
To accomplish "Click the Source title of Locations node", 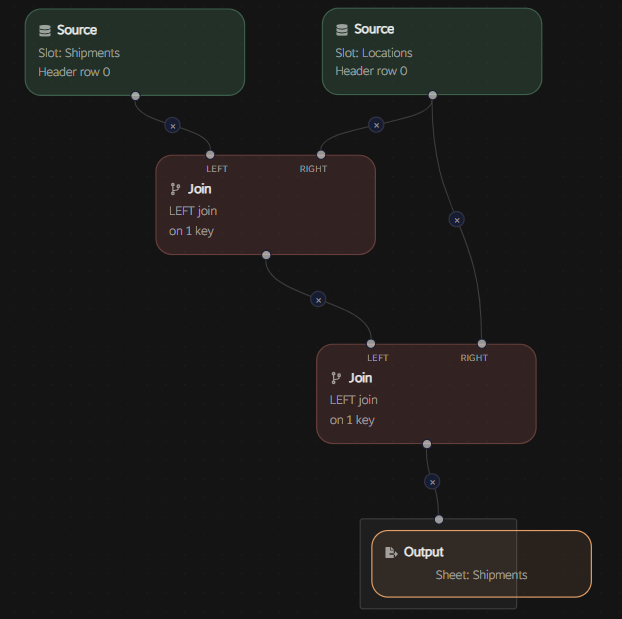I will (x=374, y=29).
